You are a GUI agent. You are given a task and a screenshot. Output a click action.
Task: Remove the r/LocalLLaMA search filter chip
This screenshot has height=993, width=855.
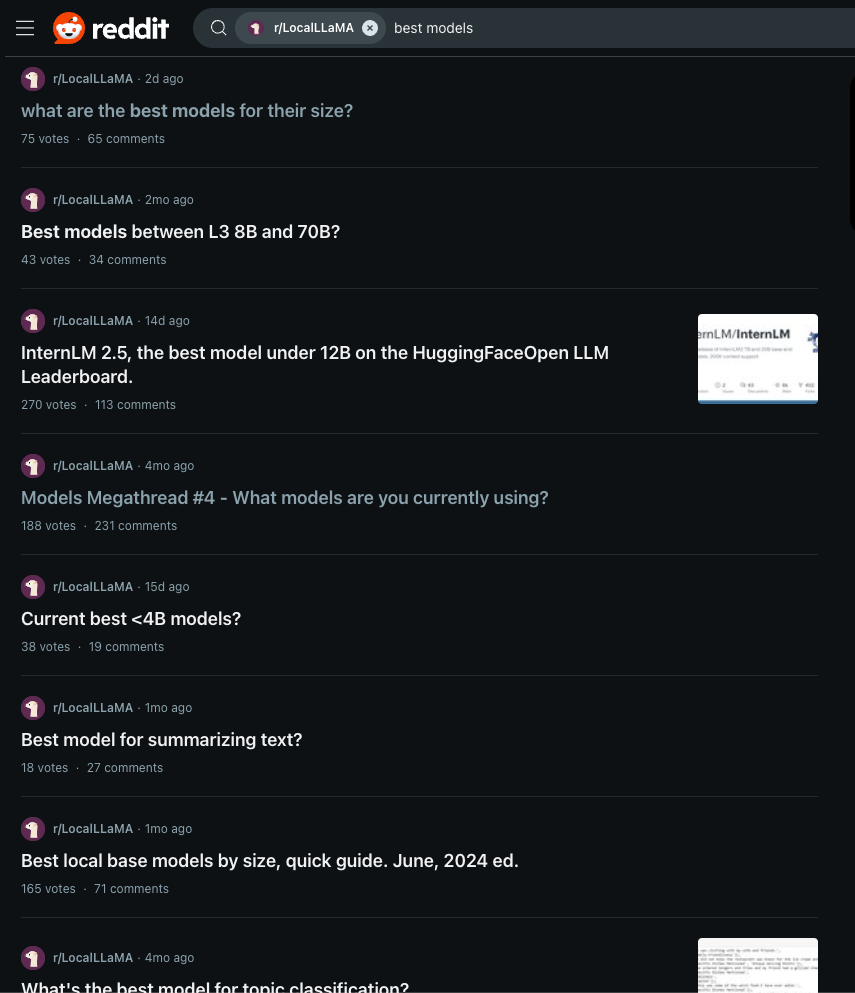pos(370,28)
